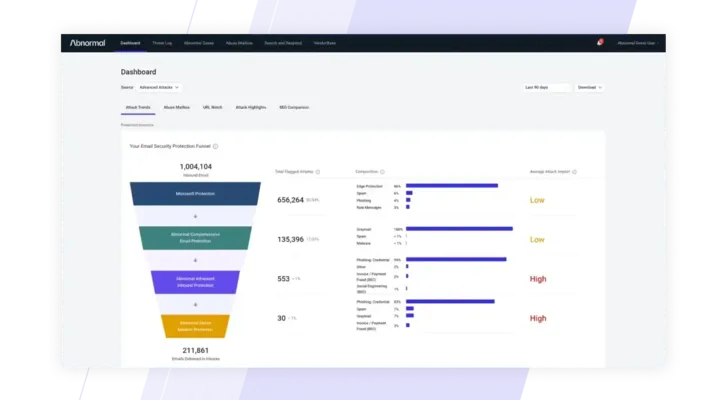
Task: Click the Dashboard page heading
Action: 138,72
